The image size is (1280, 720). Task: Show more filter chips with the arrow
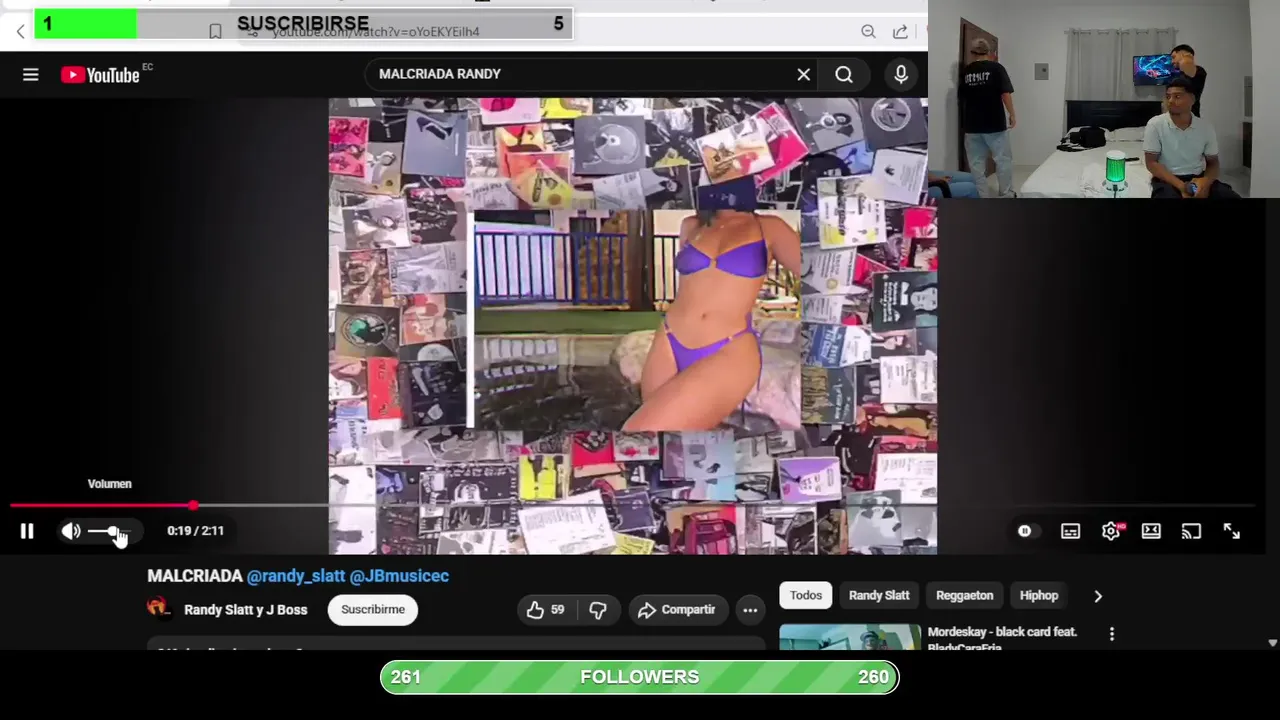(1098, 596)
